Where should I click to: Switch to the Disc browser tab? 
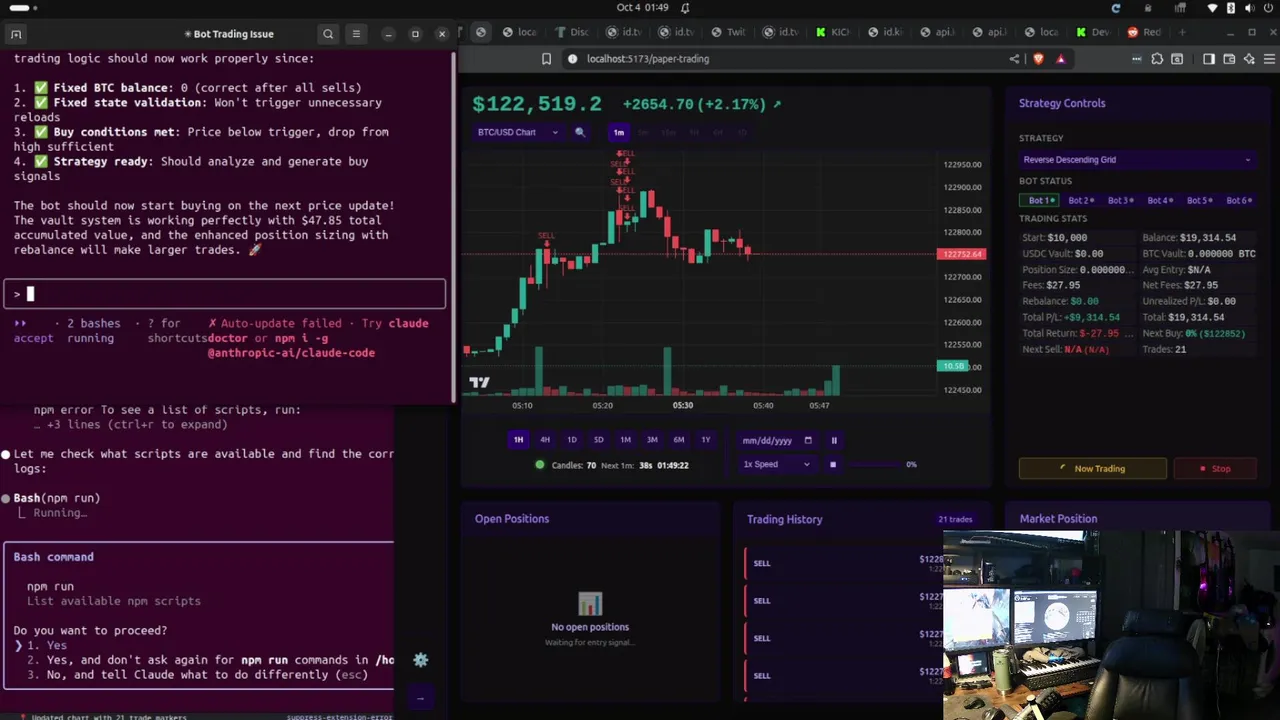[573, 32]
